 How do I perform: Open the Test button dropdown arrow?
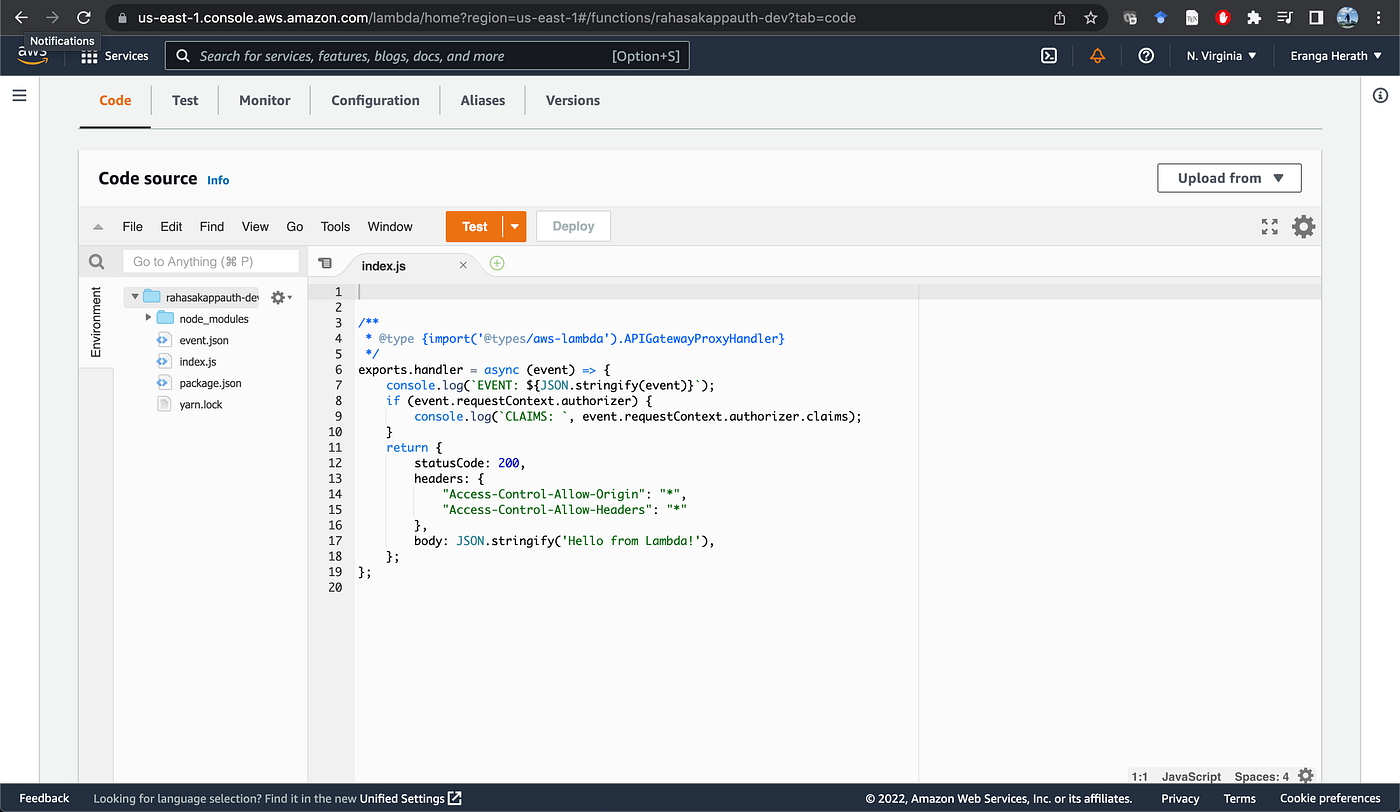(515, 226)
